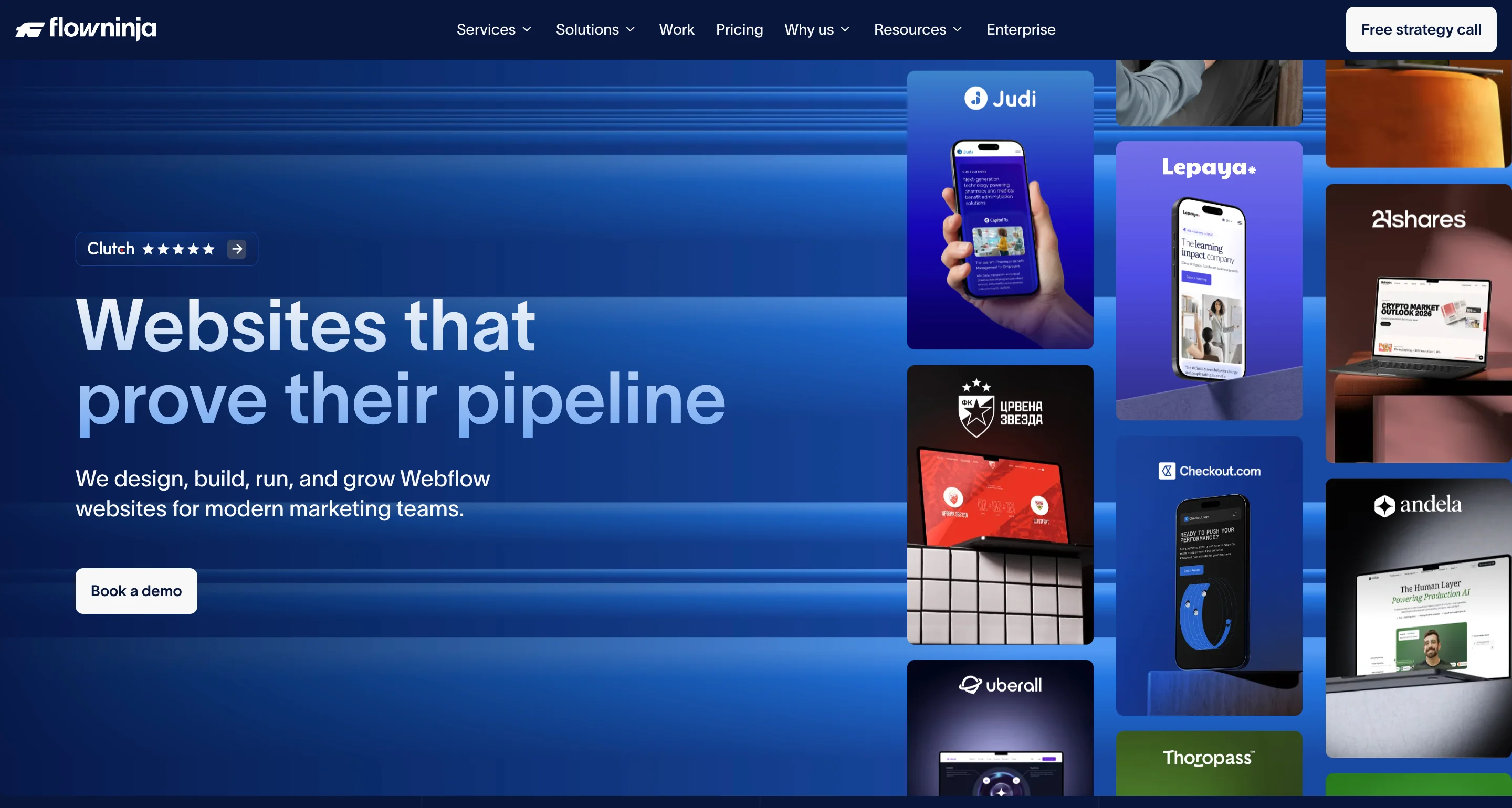The width and height of the screenshot is (1512, 808).
Task: Click the Checkout.com logo icon
Action: click(1166, 471)
